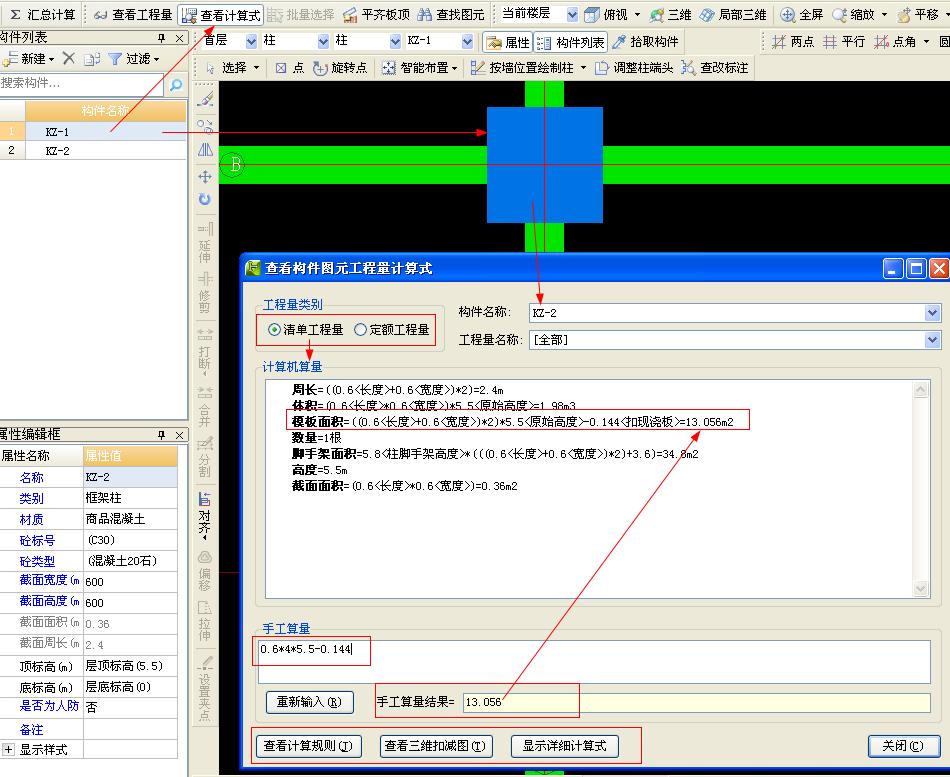
Task: Click 调整柱端头 adjust column end tool
Action: click(634, 68)
